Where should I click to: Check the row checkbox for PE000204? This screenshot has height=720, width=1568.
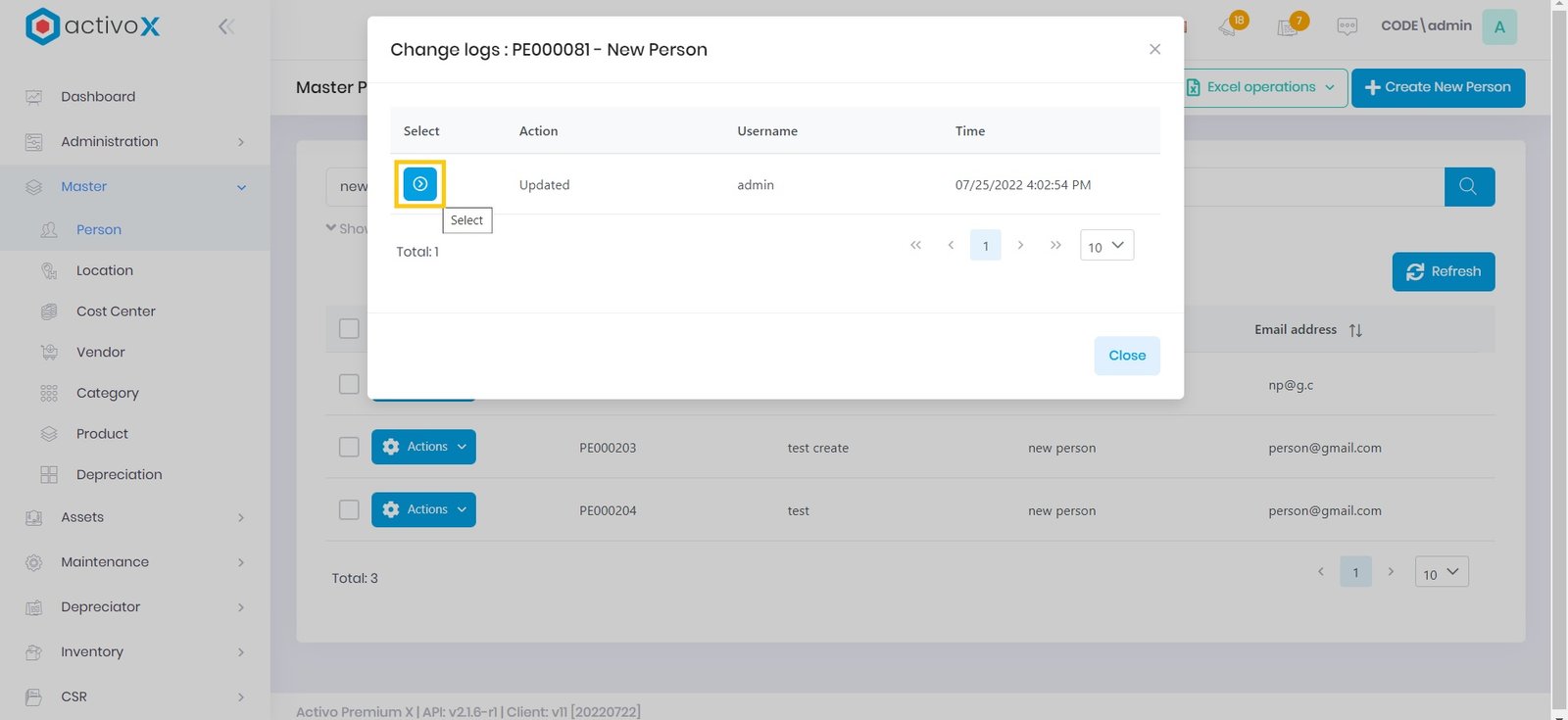click(x=349, y=509)
